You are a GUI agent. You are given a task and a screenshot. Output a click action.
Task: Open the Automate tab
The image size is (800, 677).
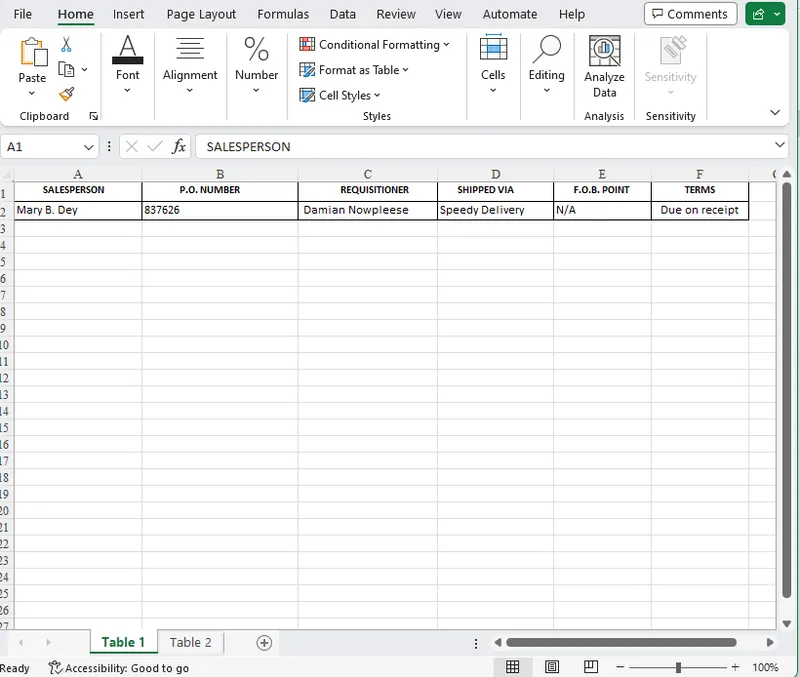tap(510, 14)
